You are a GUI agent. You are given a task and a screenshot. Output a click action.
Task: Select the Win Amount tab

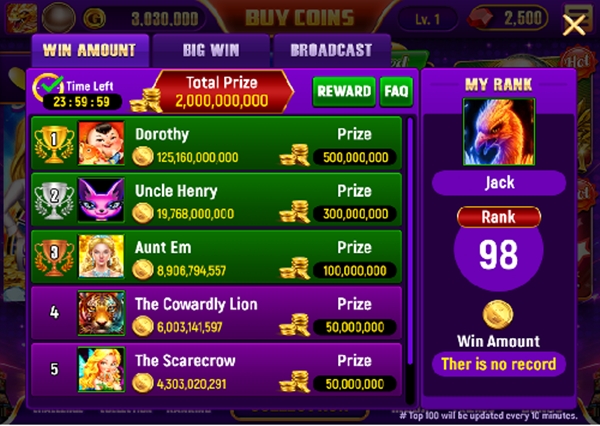(90, 51)
